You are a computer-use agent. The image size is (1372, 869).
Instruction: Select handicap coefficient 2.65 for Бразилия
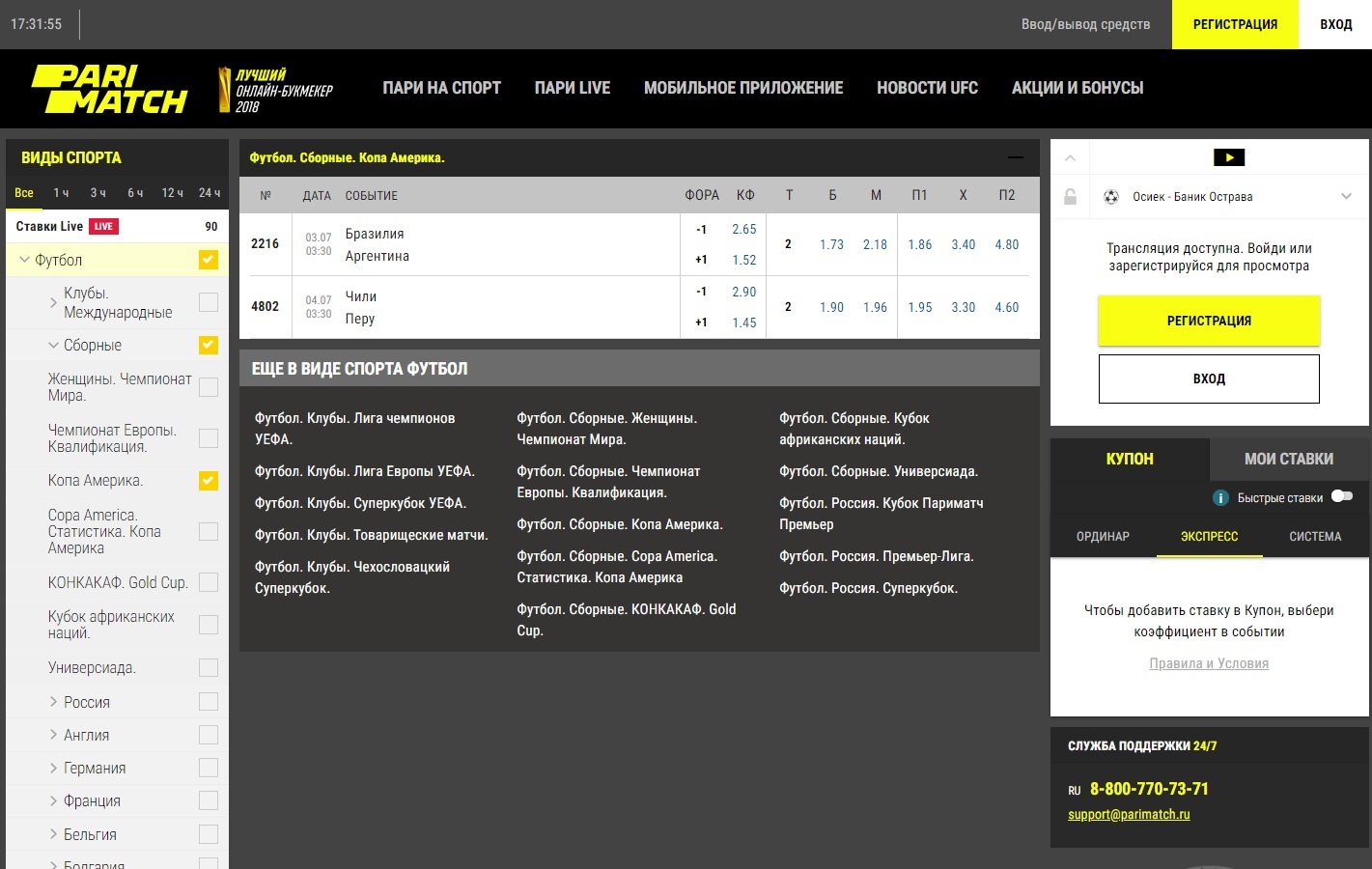(744, 229)
